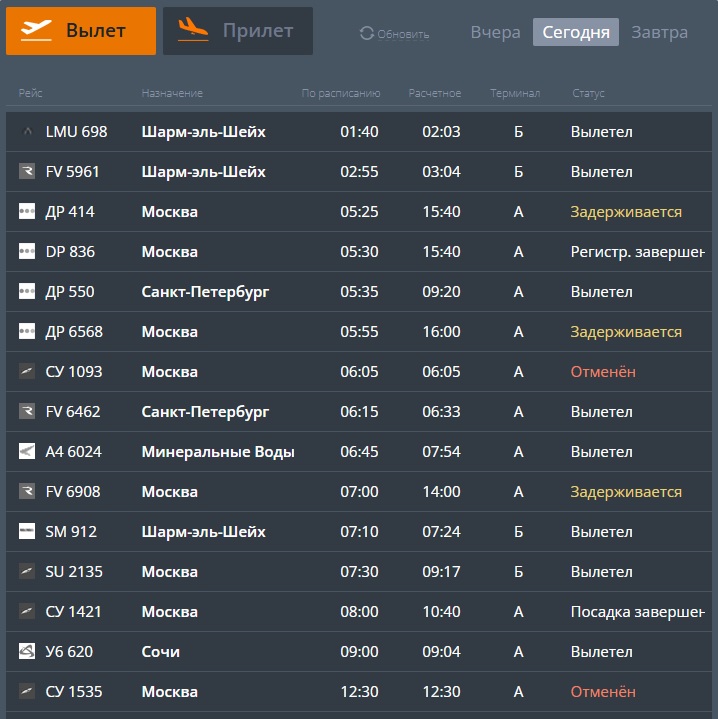Screen dimensions: 718x719
Task: Click scheduled time 09:00 for У6 620
Action: (x=359, y=652)
